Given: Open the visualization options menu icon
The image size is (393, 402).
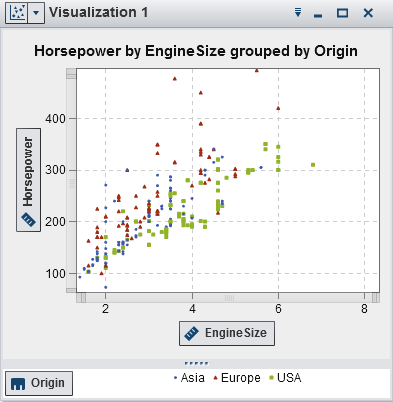Looking at the screenshot, I should (x=298, y=13).
